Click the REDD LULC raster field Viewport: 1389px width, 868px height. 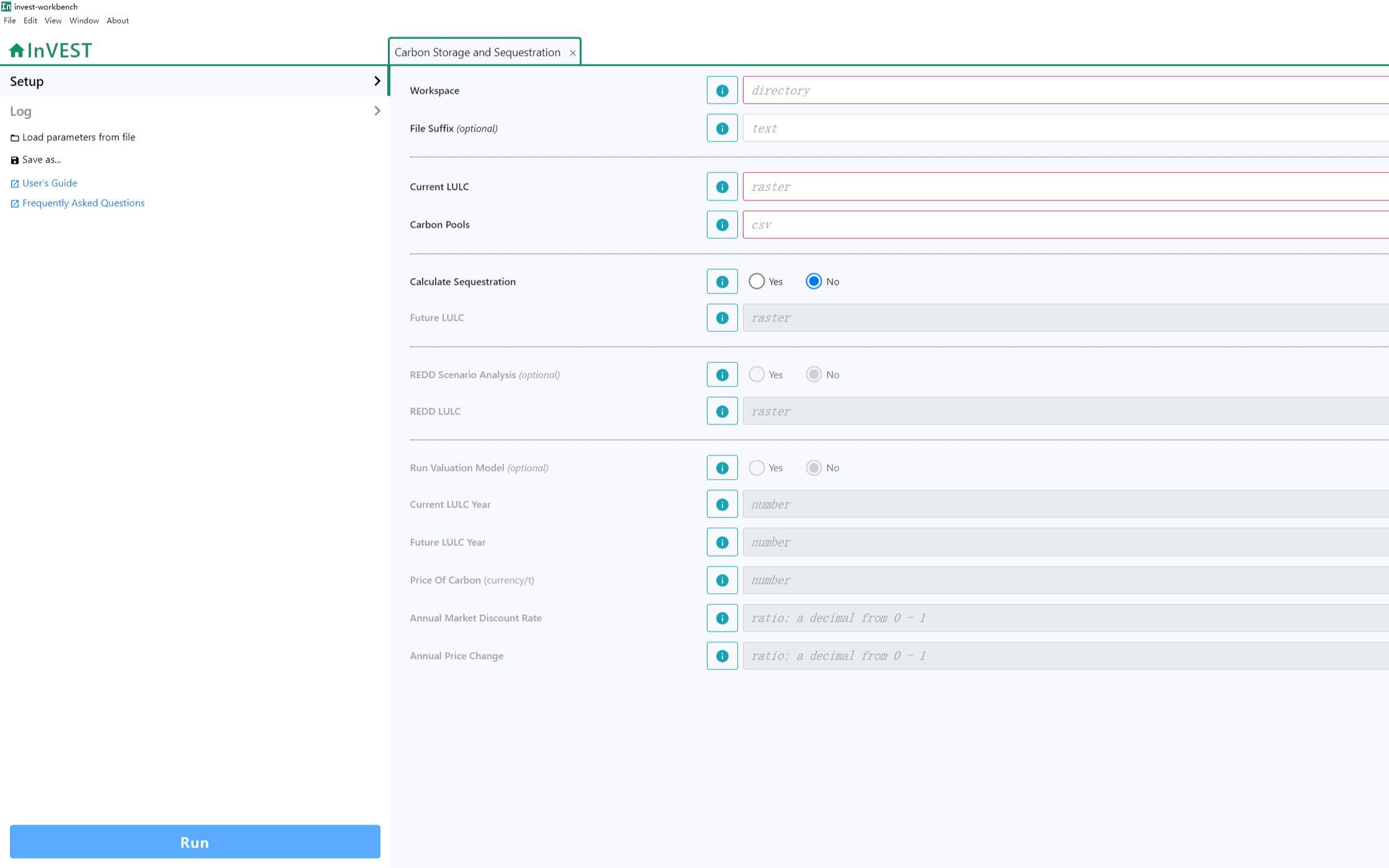pos(1065,411)
